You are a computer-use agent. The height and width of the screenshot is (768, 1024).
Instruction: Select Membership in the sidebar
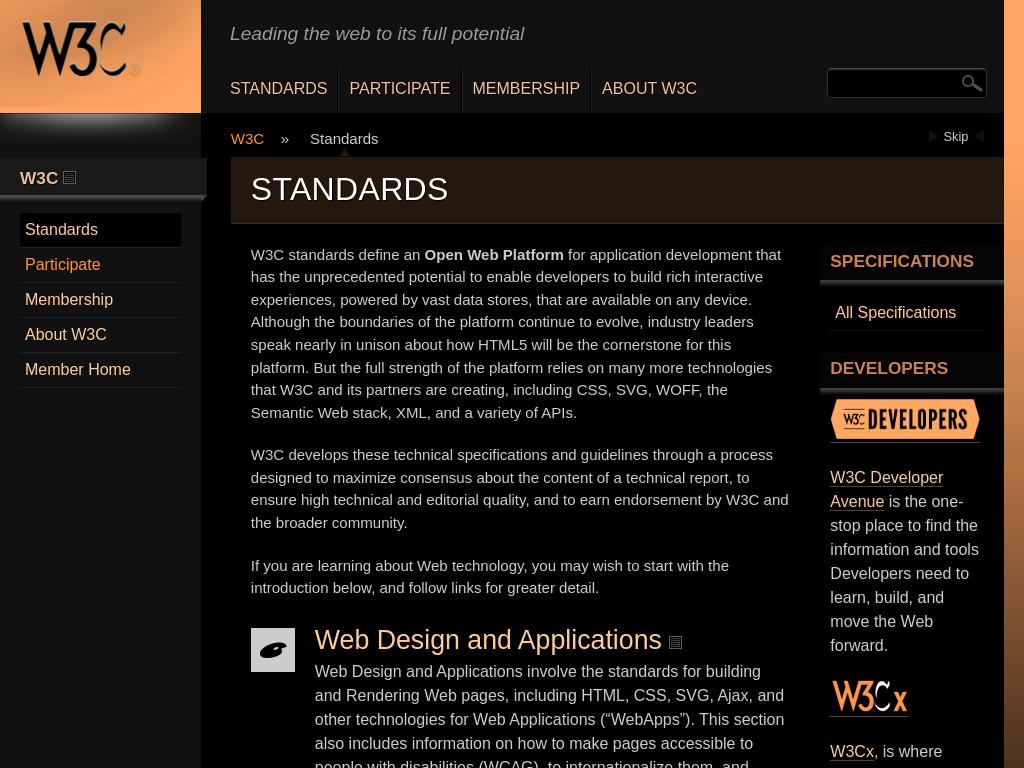pyautogui.click(x=100, y=300)
